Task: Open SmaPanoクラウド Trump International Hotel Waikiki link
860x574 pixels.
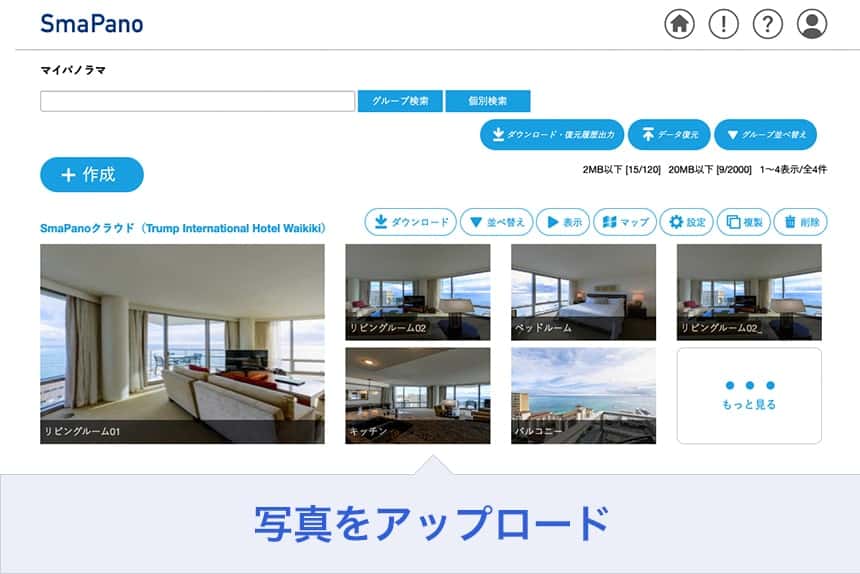Action: coord(183,228)
